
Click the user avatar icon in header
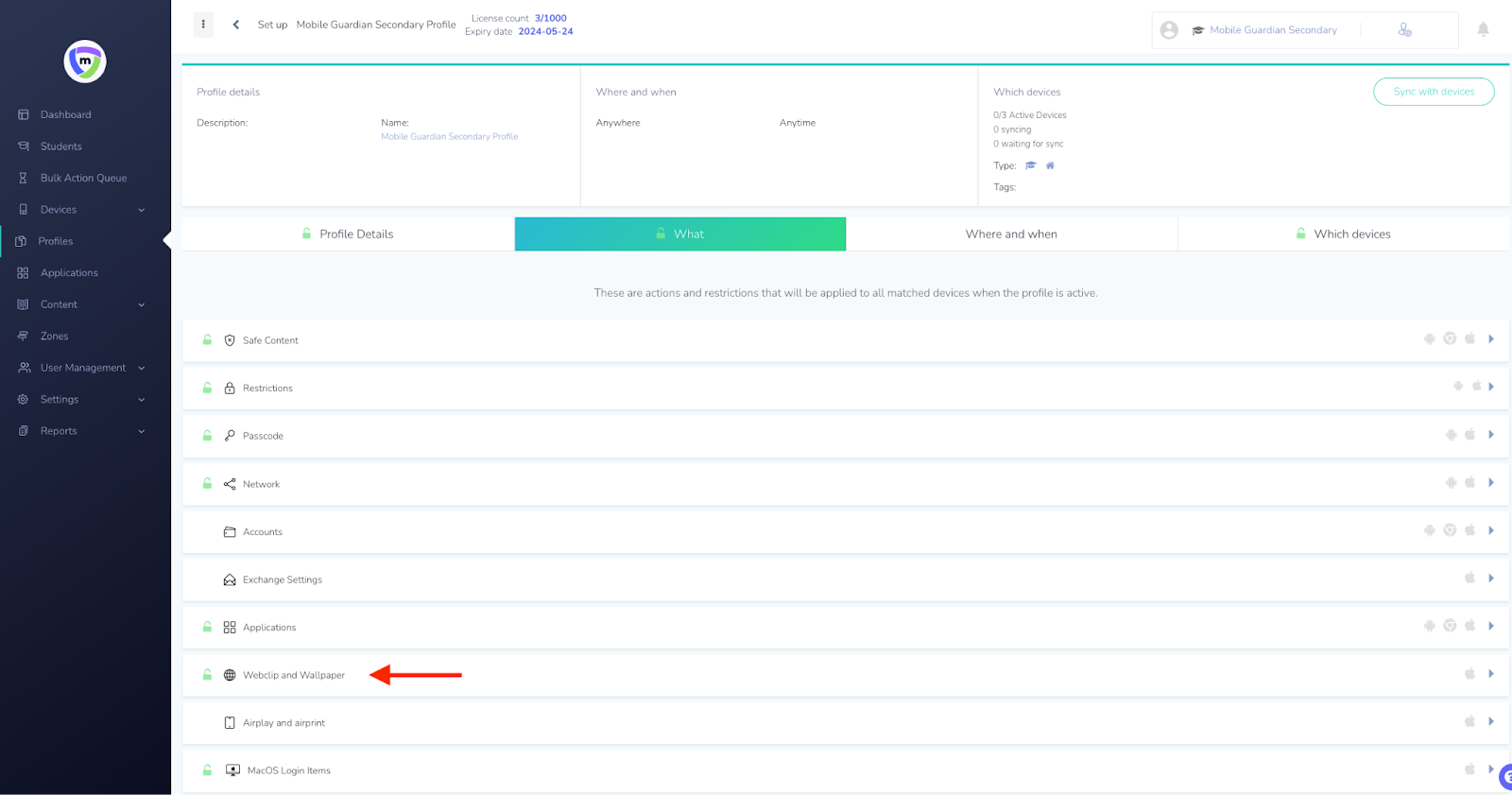(x=1169, y=30)
